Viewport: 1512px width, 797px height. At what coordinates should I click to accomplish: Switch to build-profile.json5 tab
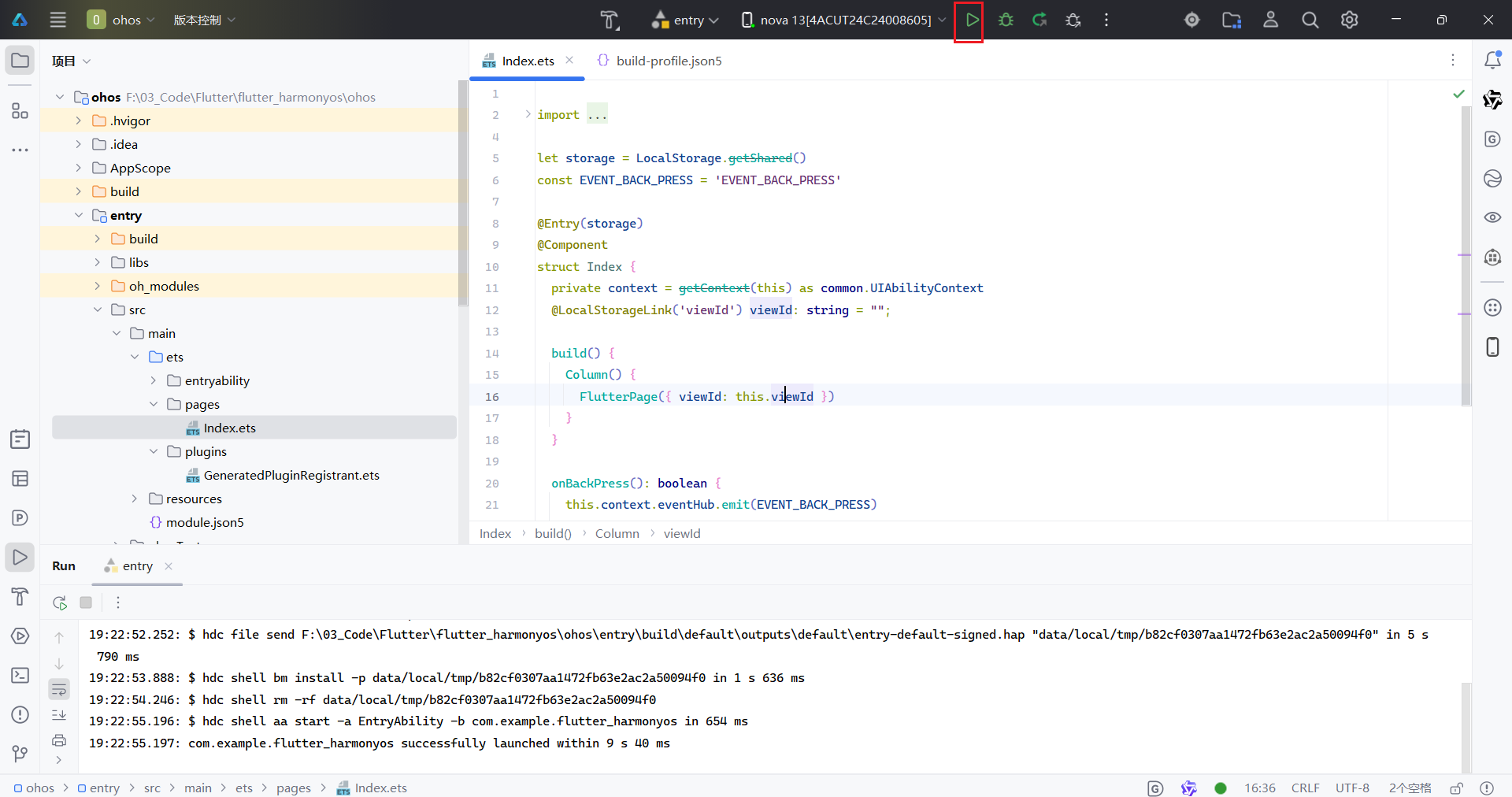[x=659, y=61]
